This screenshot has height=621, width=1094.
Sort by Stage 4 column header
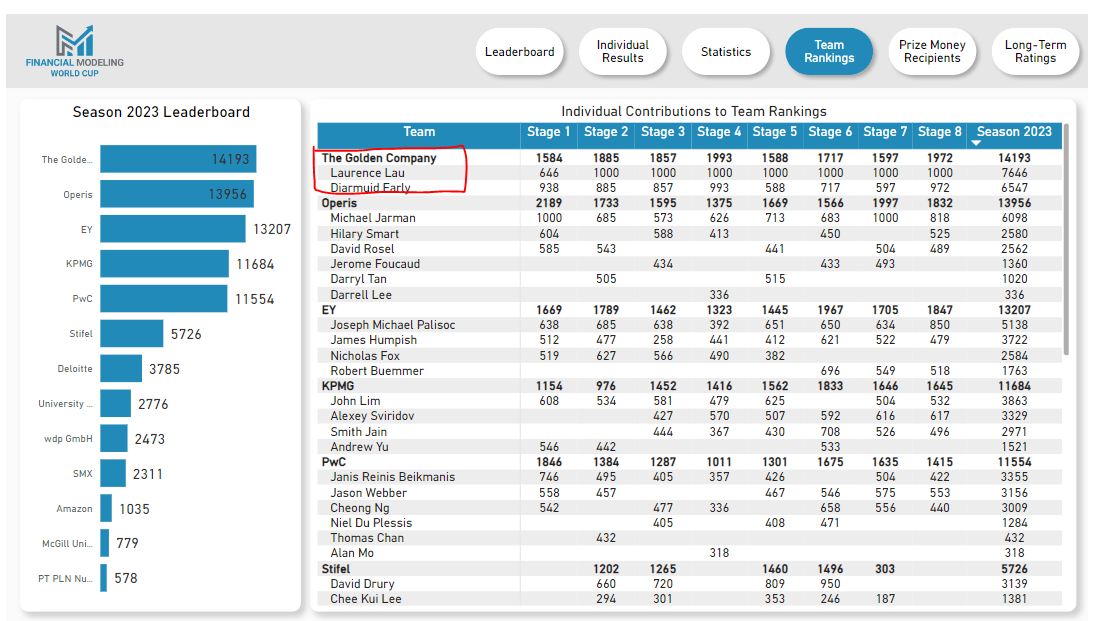719,132
